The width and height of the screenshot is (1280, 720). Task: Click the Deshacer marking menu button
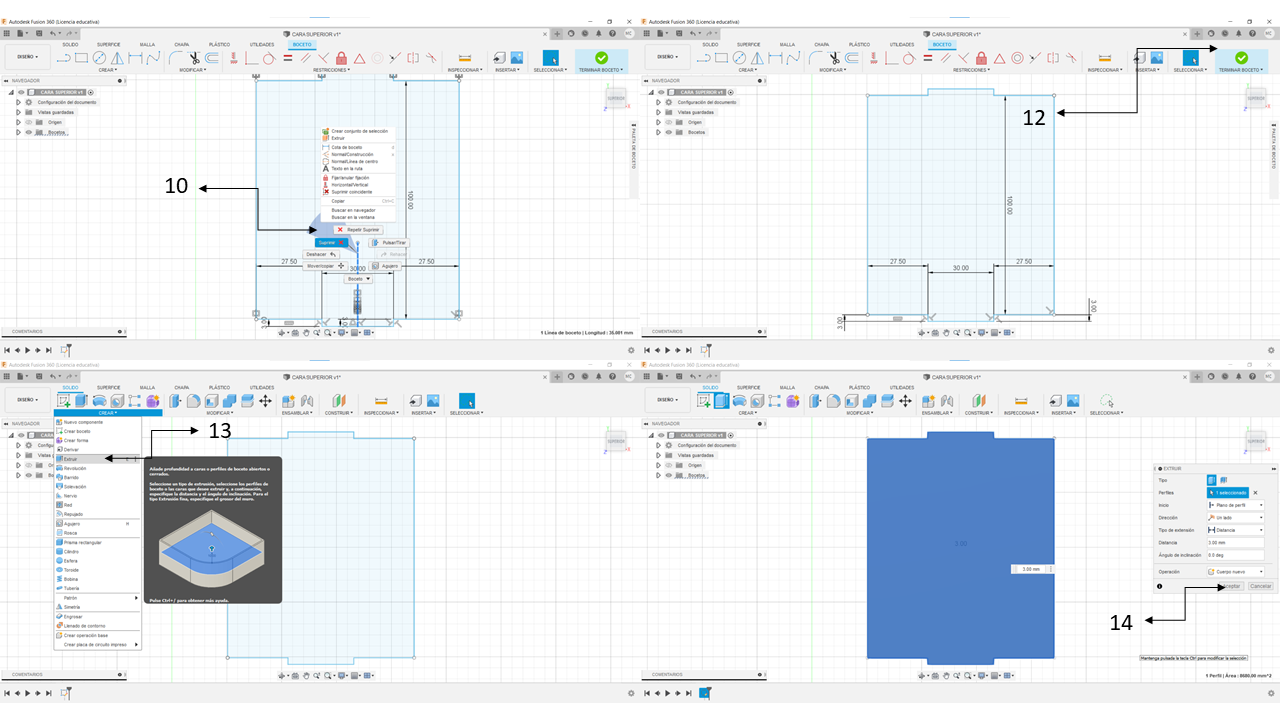pos(322,254)
